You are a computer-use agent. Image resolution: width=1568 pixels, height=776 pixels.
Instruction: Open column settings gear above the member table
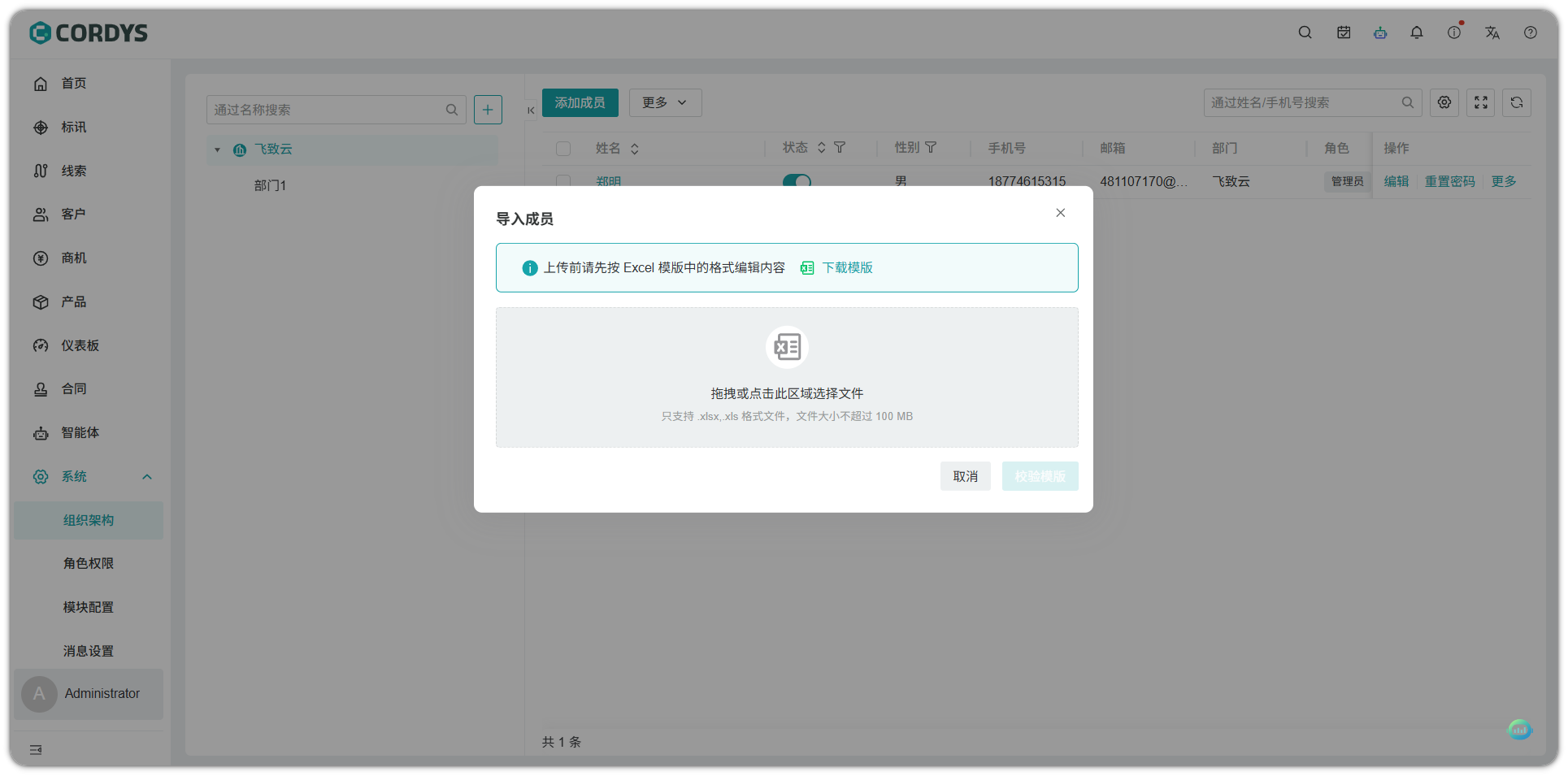point(1444,102)
